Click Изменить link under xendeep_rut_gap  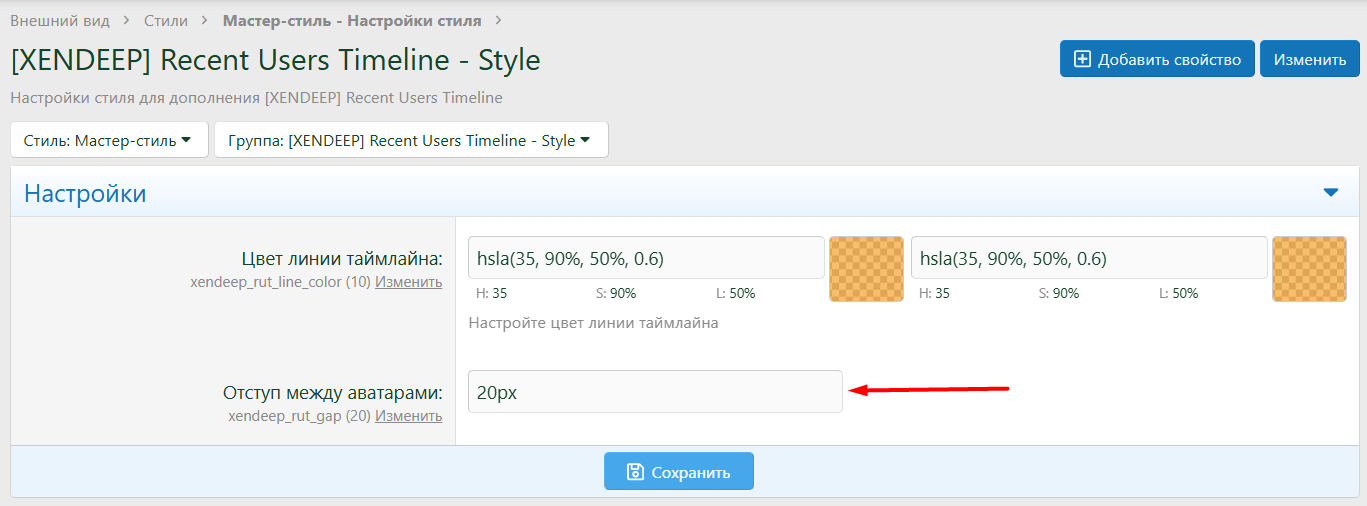(408, 415)
